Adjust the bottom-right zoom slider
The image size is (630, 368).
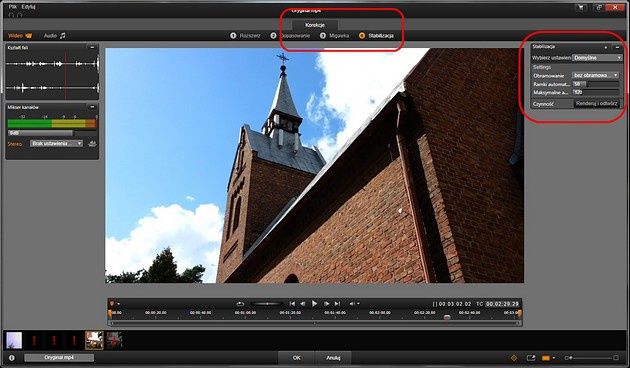click(591, 358)
